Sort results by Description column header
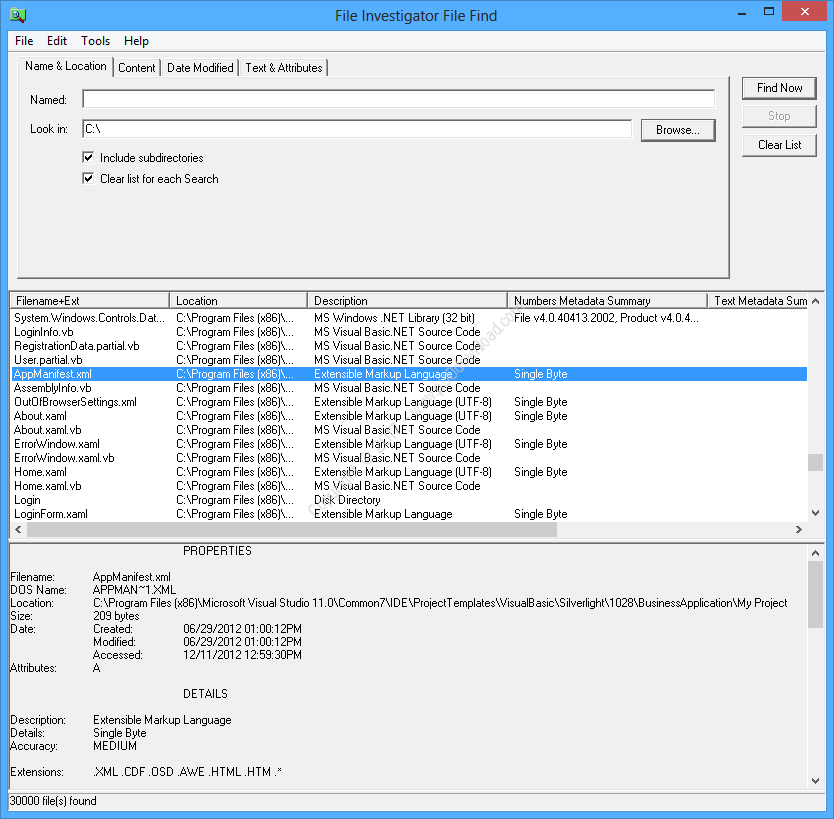The height and width of the screenshot is (819, 834). pyautogui.click(x=407, y=300)
